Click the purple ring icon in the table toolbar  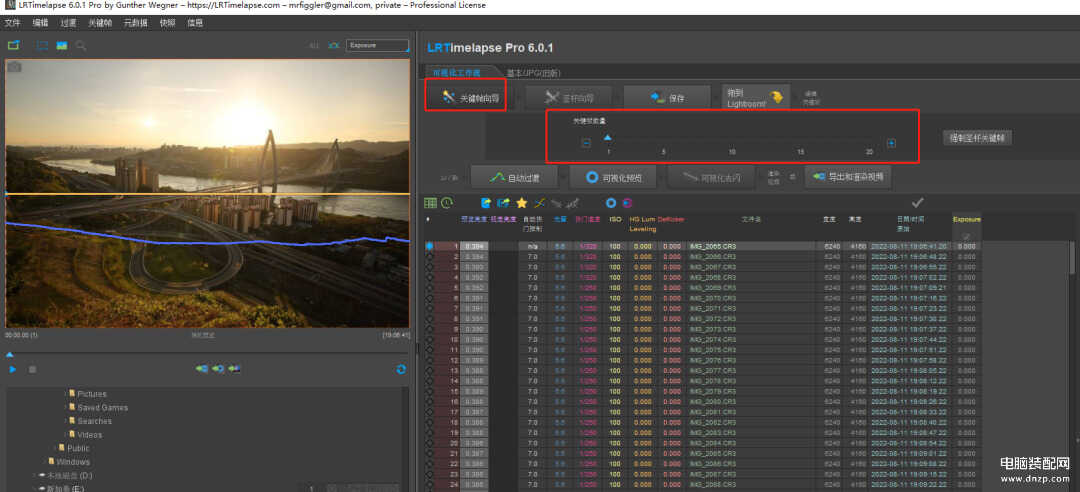tap(627, 203)
